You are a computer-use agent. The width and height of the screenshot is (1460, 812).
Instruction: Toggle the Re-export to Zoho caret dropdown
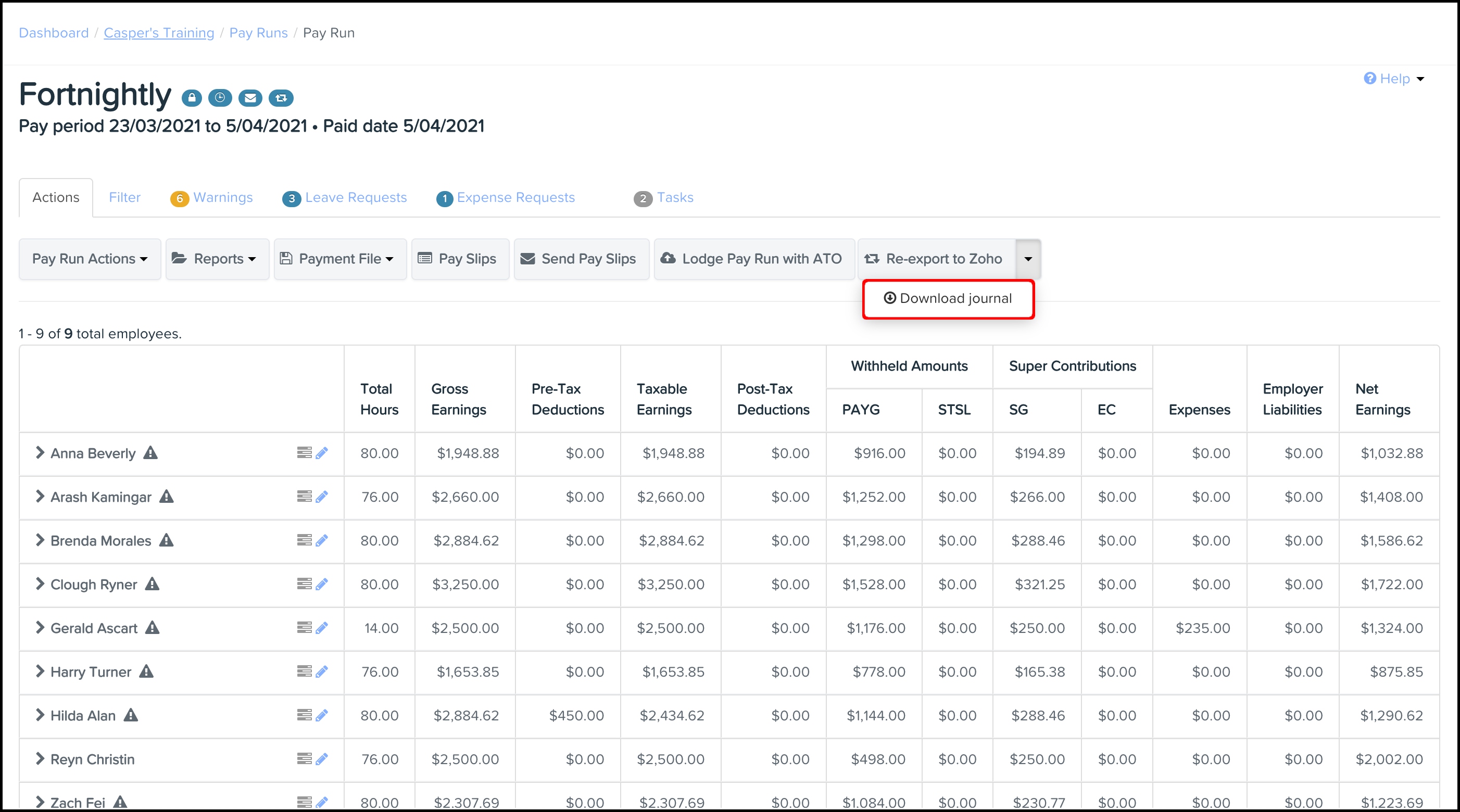coord(1028,259)
